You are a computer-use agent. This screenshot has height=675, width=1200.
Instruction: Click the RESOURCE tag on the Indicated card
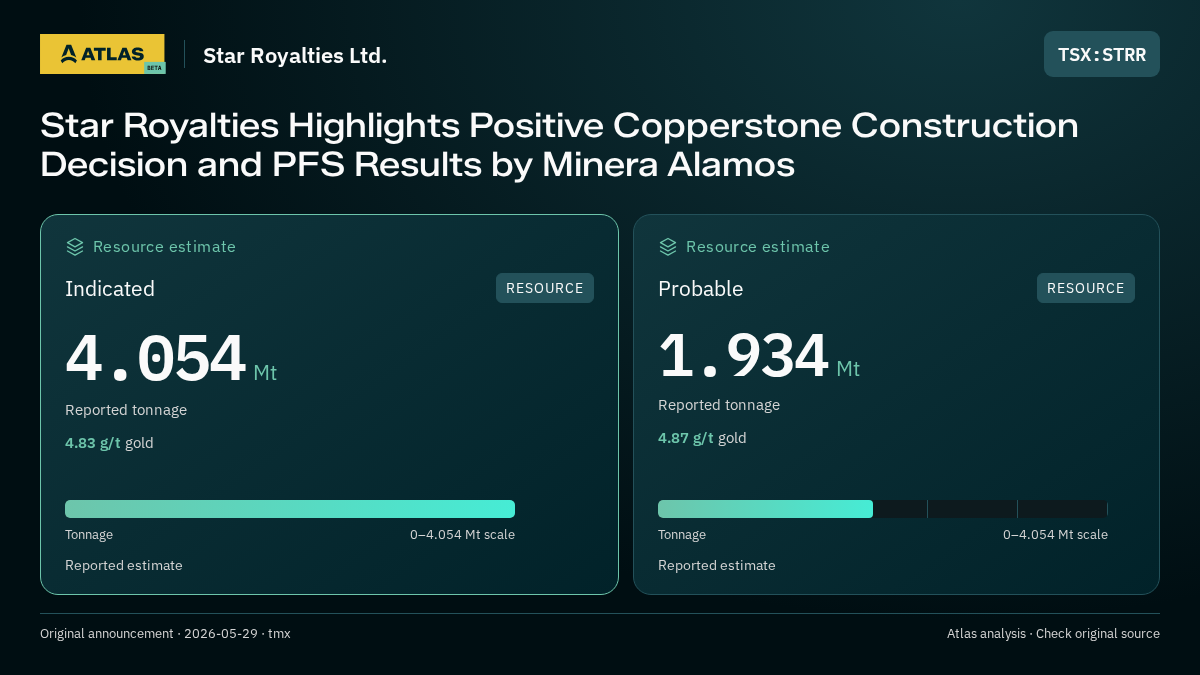tap(545, 288)
